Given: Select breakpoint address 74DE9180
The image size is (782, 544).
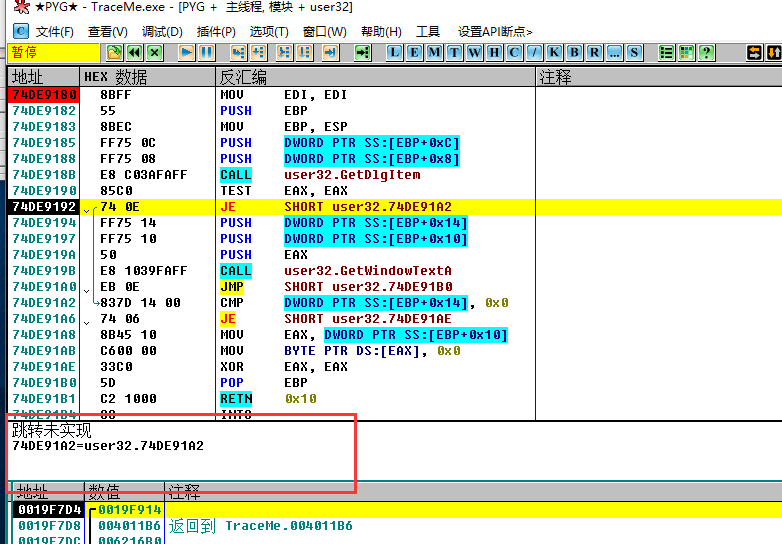Looking at the screenshot, I should coord(44,95).
